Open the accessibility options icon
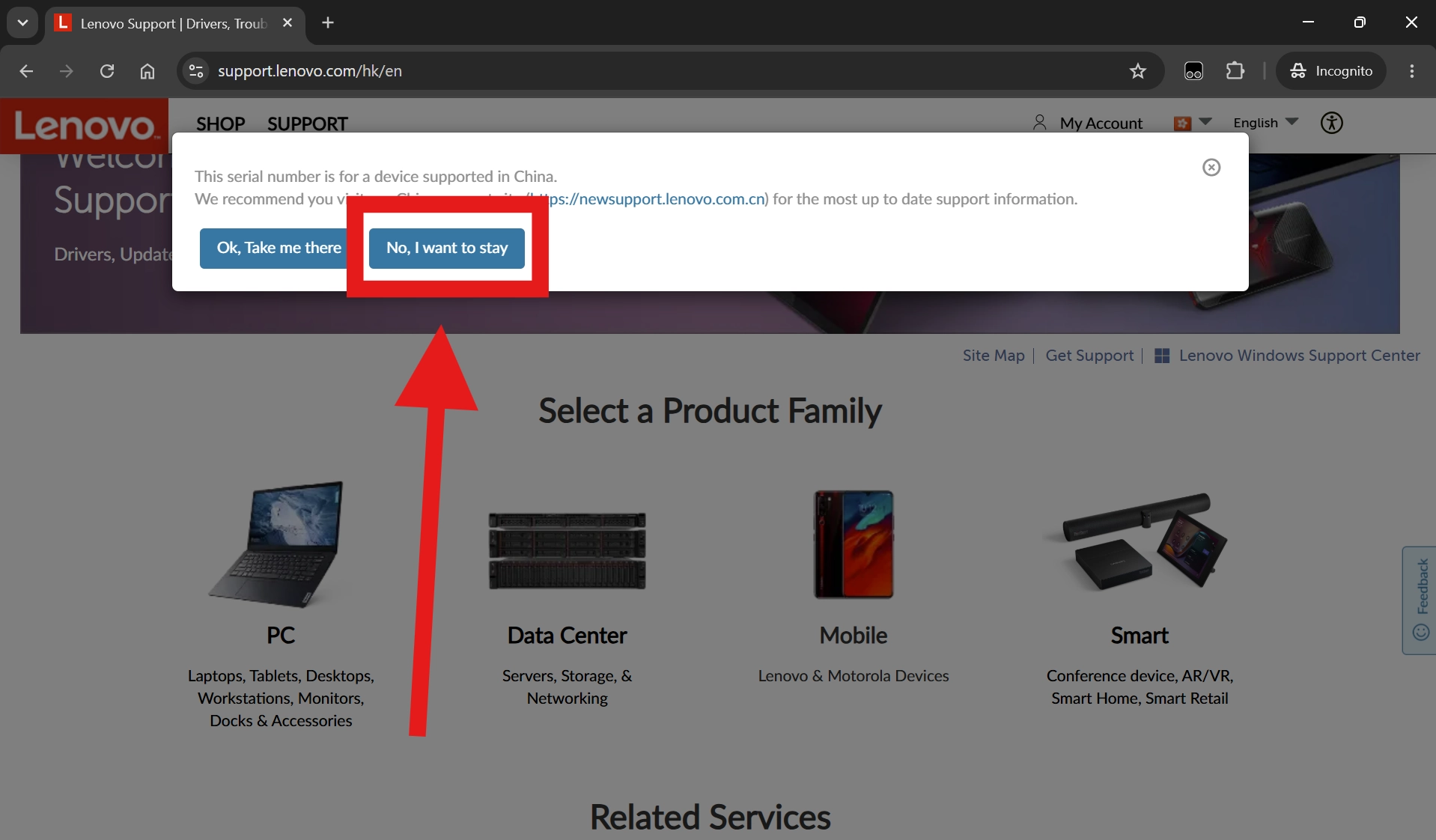The image size is (1436, 840). click(x=1331, y=123)
